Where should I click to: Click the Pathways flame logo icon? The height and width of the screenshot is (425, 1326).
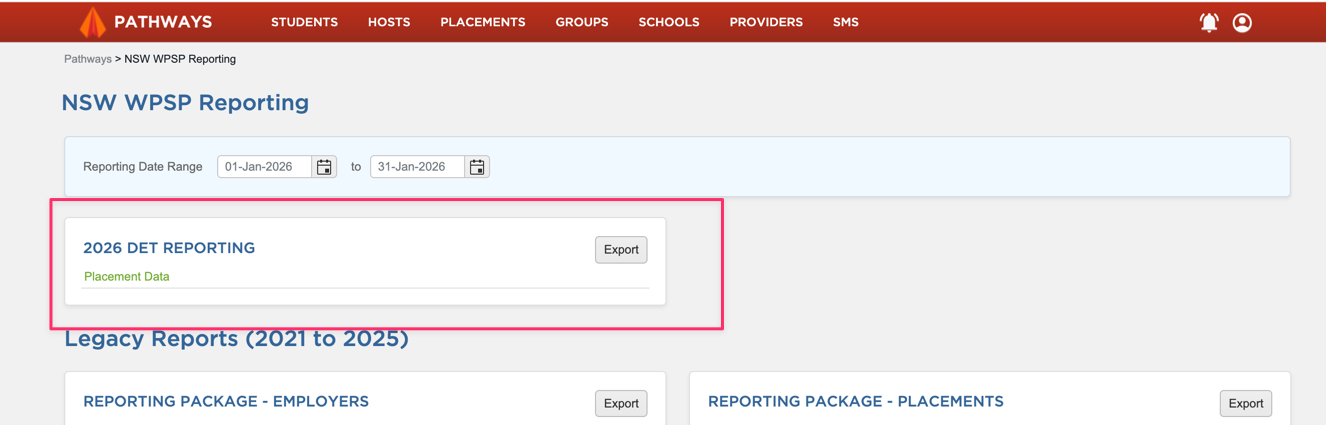click(x=92, y=22)
